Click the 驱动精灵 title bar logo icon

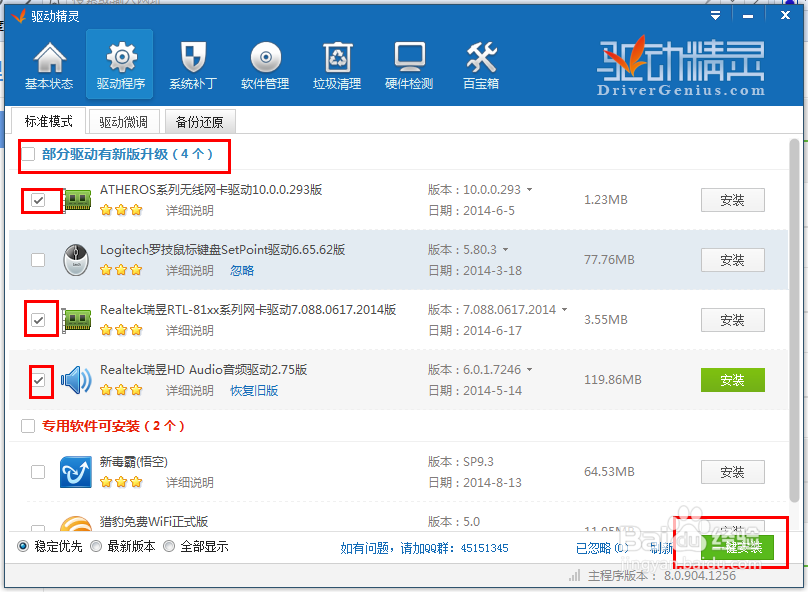(19, 16)
